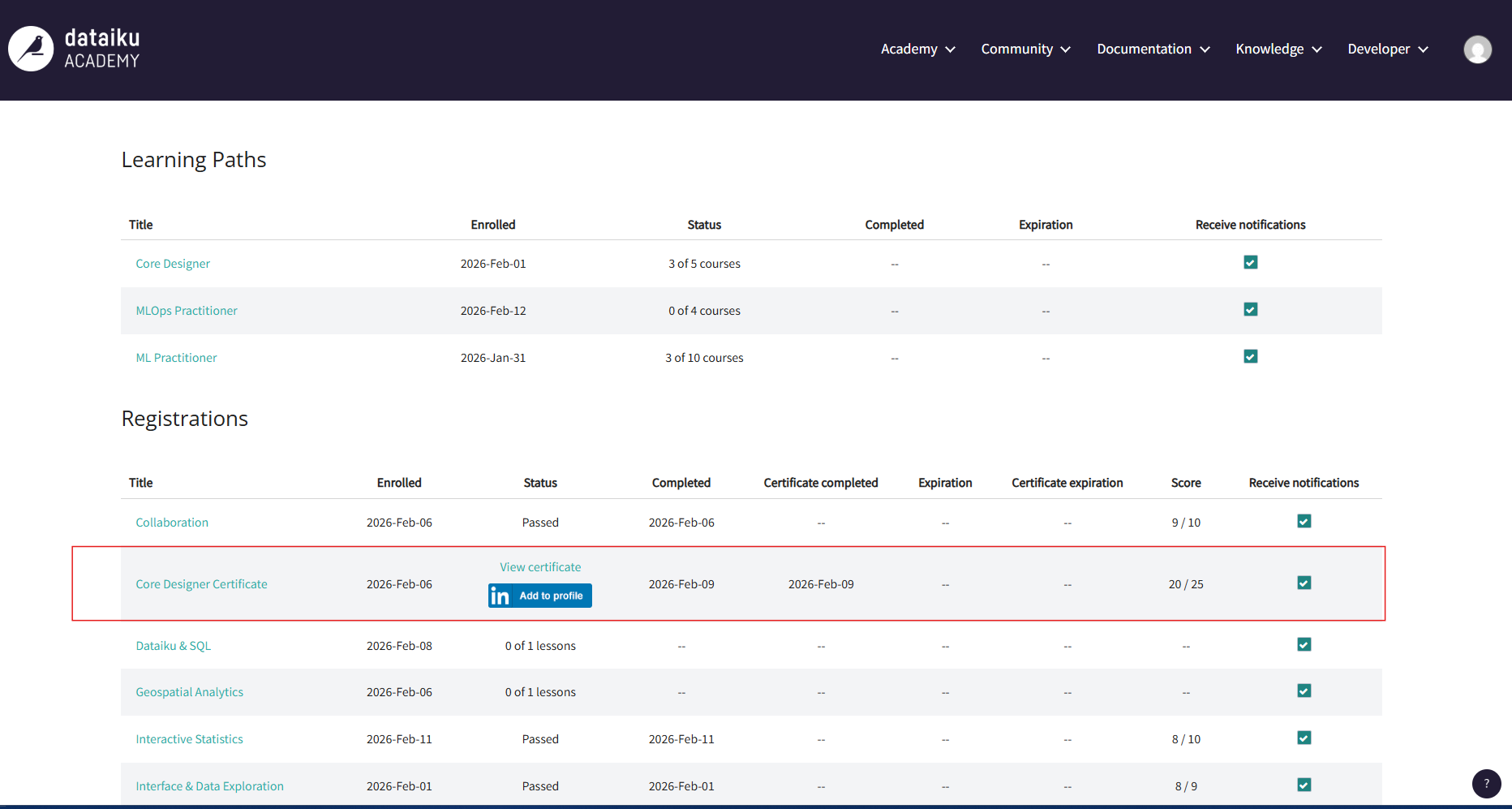Viewport: 1512px width, 809px height.
Task: Open the help question mark button
Action: (1486, 784)
